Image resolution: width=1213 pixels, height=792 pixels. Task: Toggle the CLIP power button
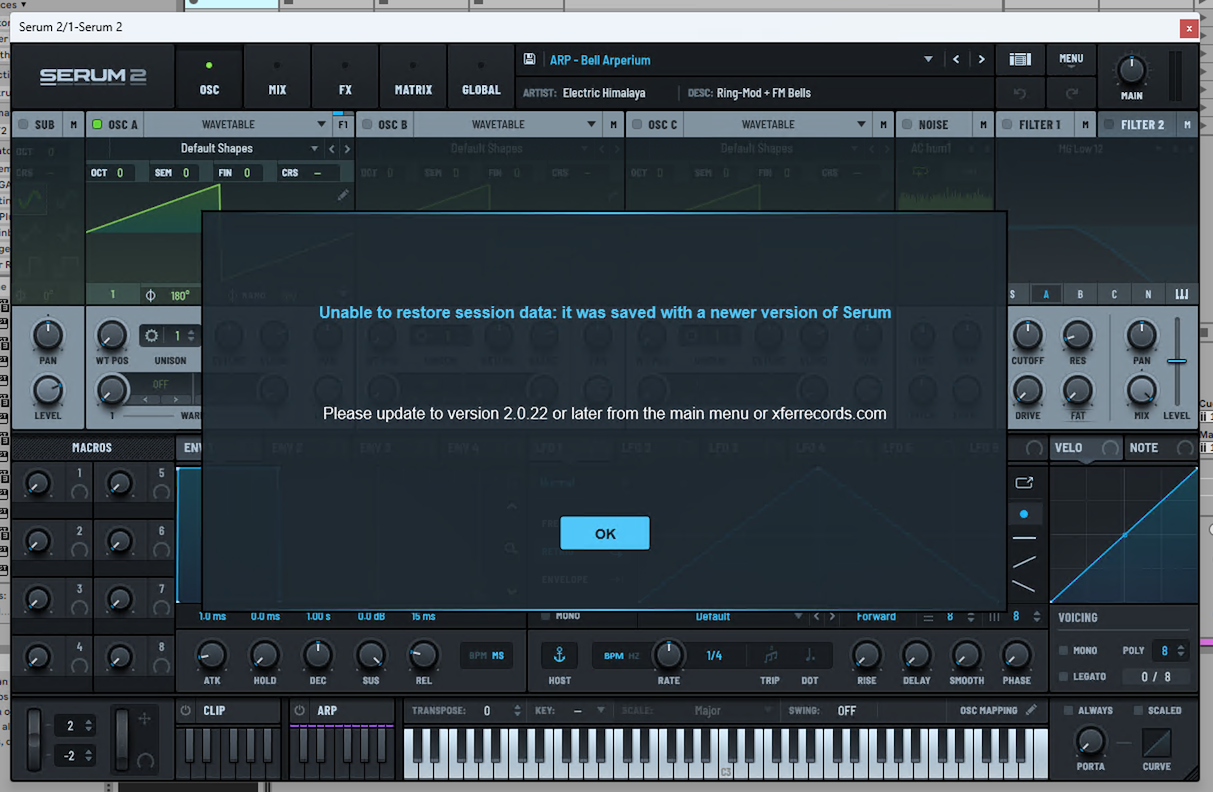[x=186, y=711]
